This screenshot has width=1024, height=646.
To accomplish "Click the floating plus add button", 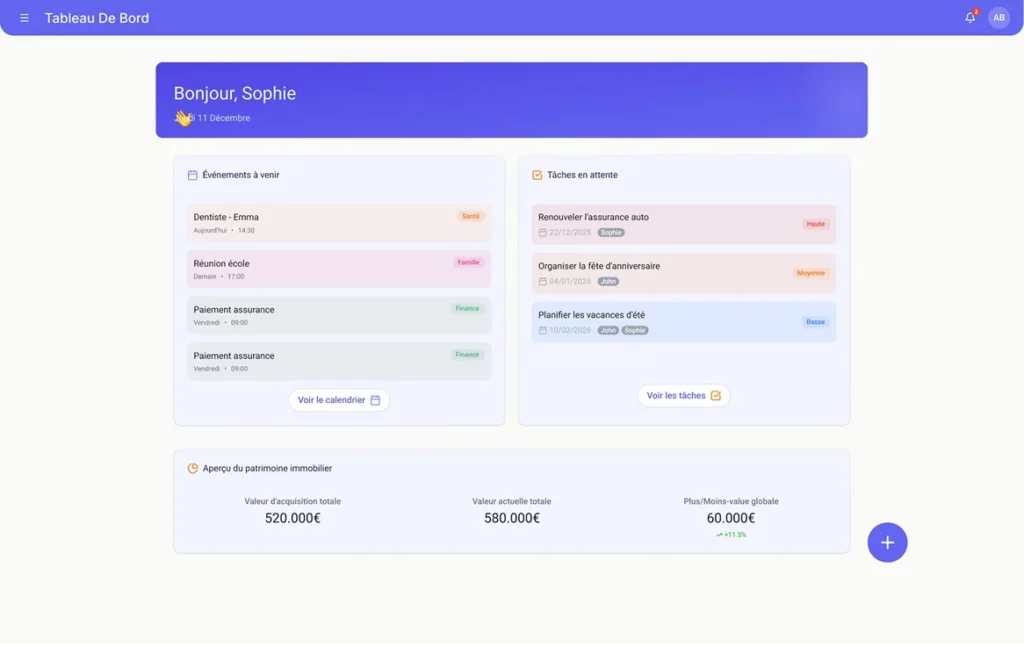I will click(887, 542).
